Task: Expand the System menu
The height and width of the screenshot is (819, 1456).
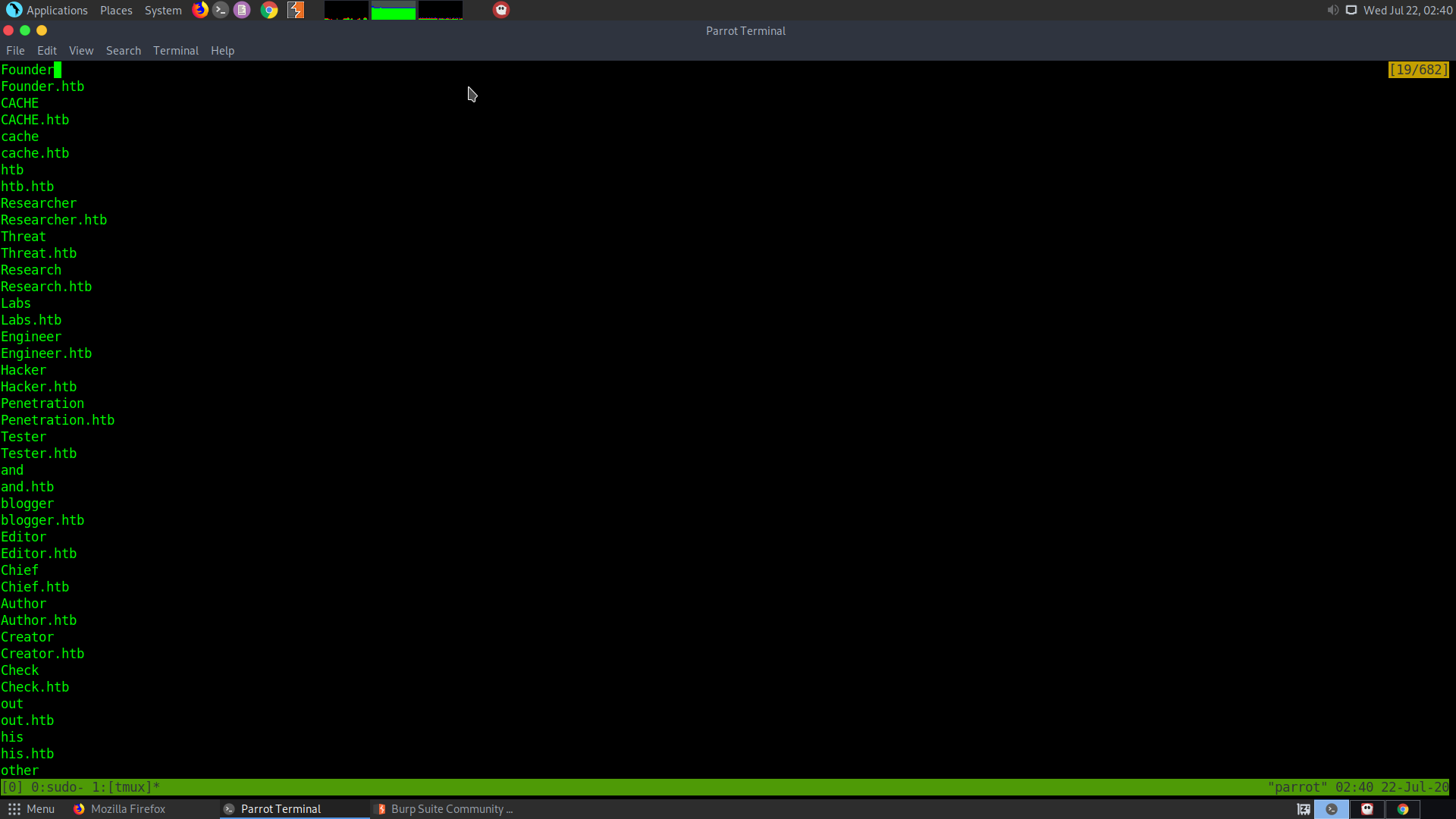Action: (x=163, y=10)
